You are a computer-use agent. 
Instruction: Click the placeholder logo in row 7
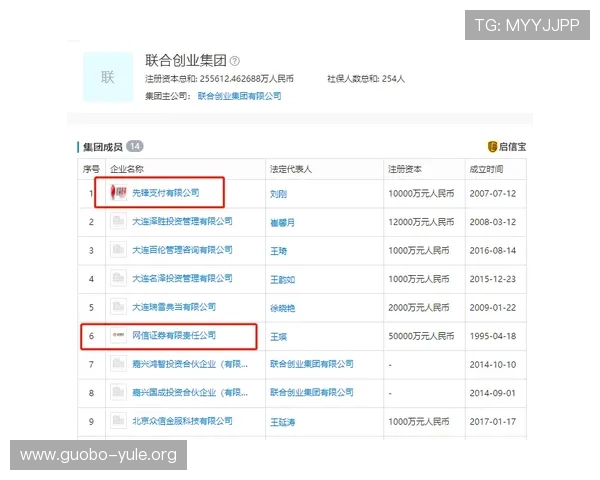[x=118, y=364]
